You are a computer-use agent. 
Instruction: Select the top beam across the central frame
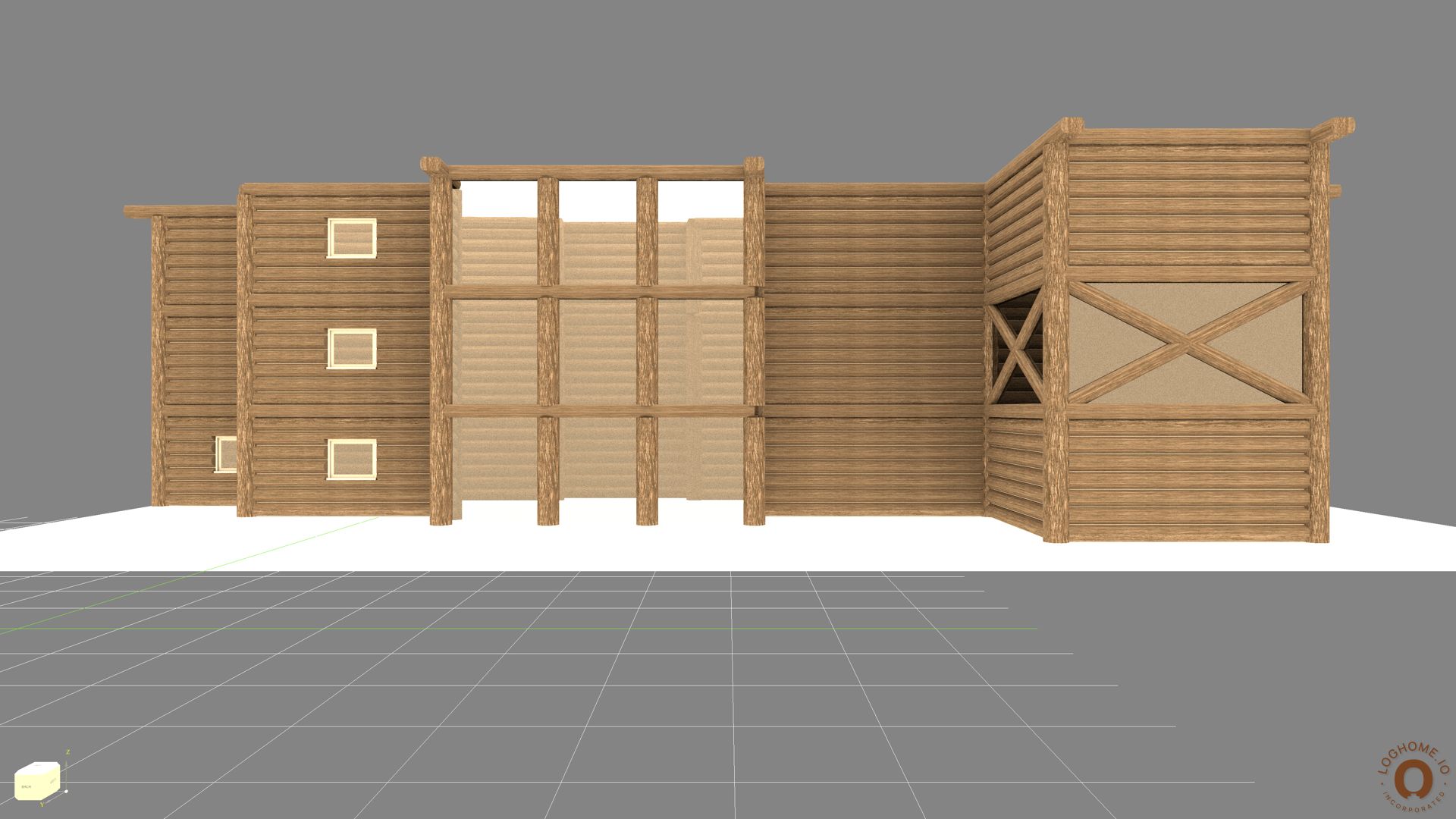pos(591,171)
